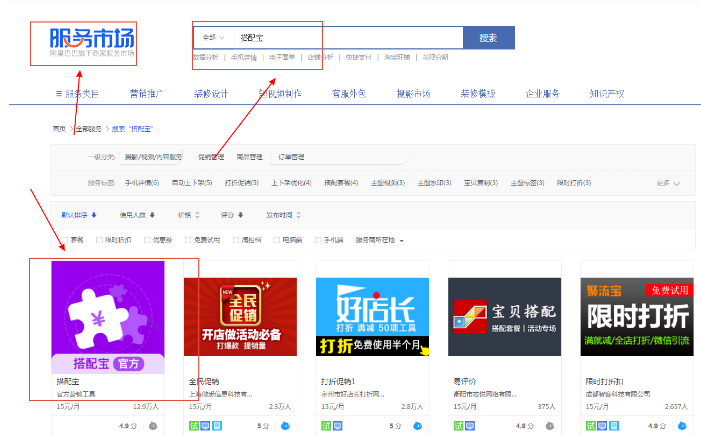The image size is (701, 435).
Task: Check the 优惠券 filter checkbox
Action: coord(147,240)
